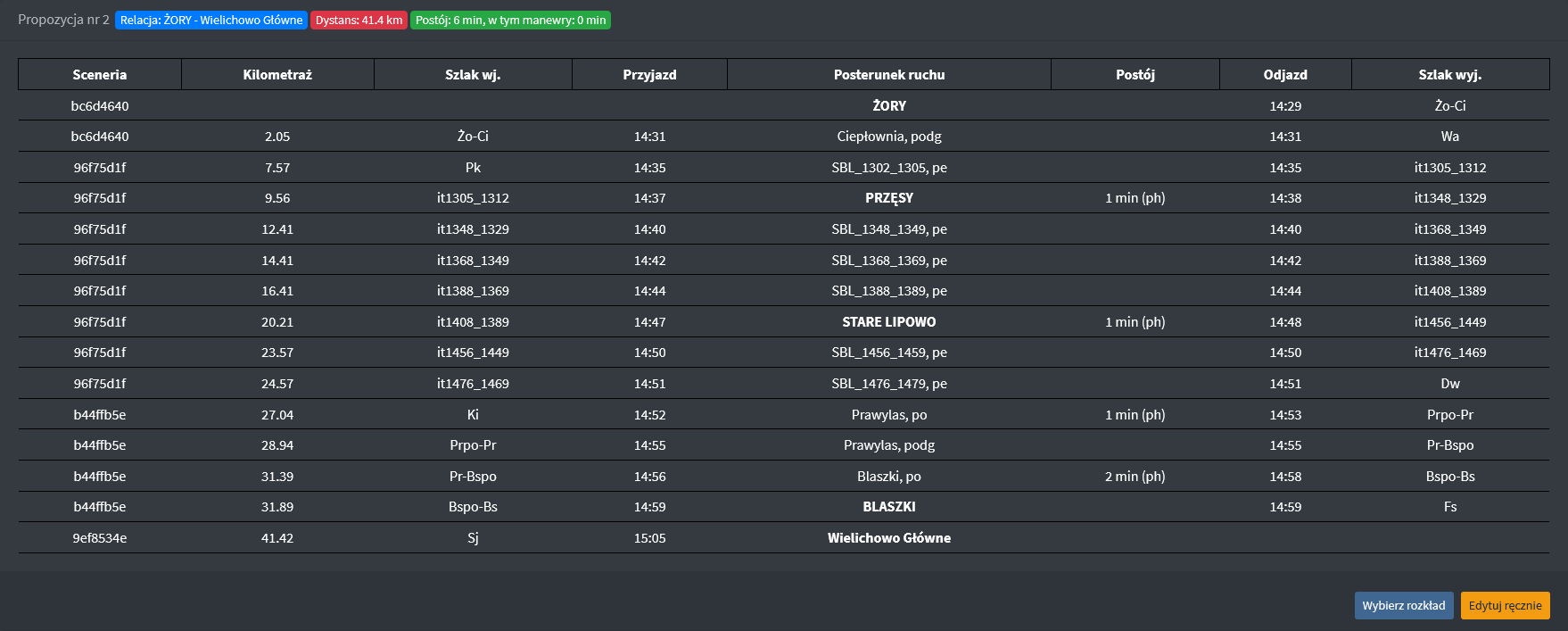
Task: Select the Wielichowo Główne destination row
Action: [x=888, y=538]
